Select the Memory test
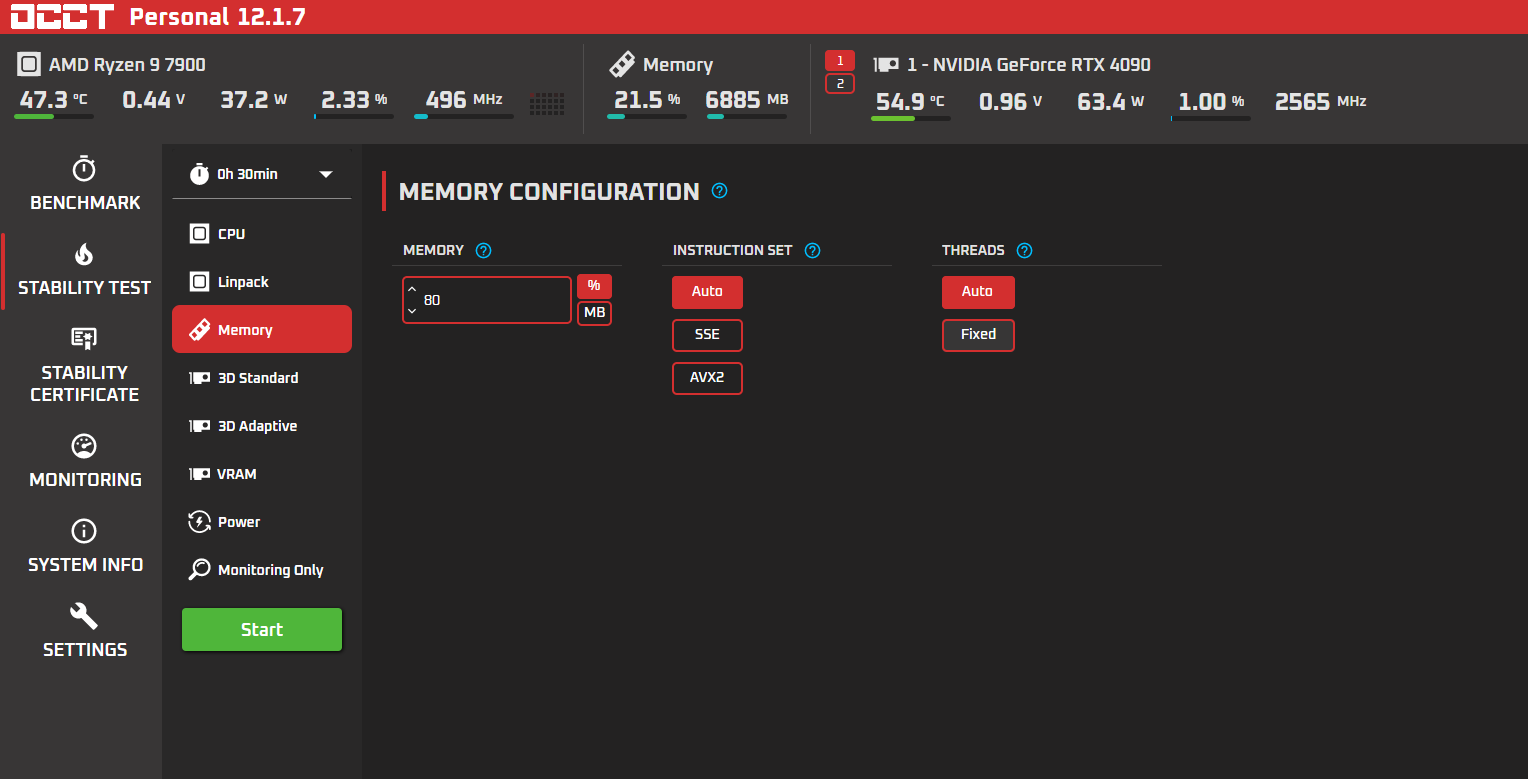 (x=262, y=330)
